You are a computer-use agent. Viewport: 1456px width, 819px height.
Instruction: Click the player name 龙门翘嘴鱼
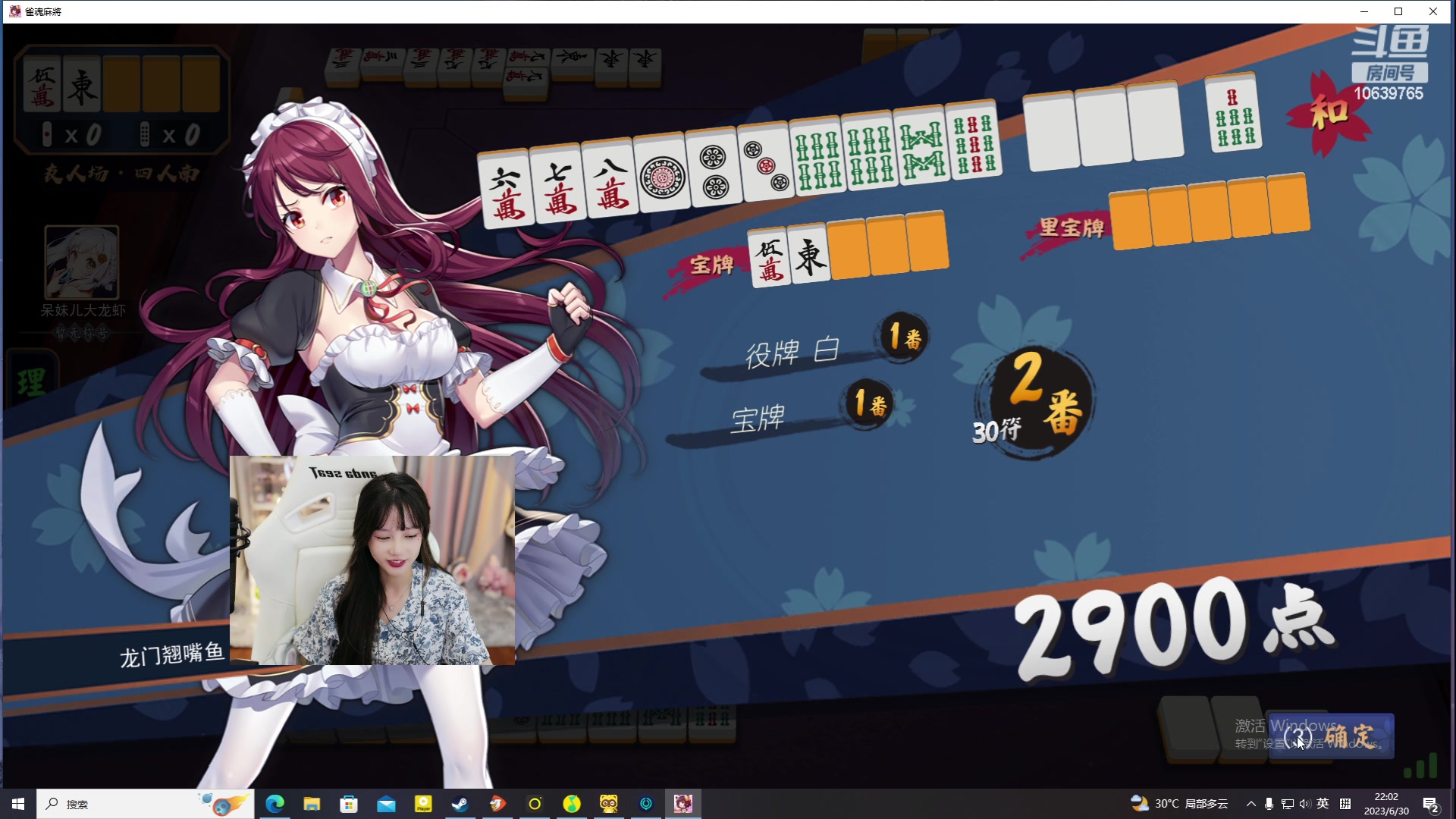tap(171, 654)
